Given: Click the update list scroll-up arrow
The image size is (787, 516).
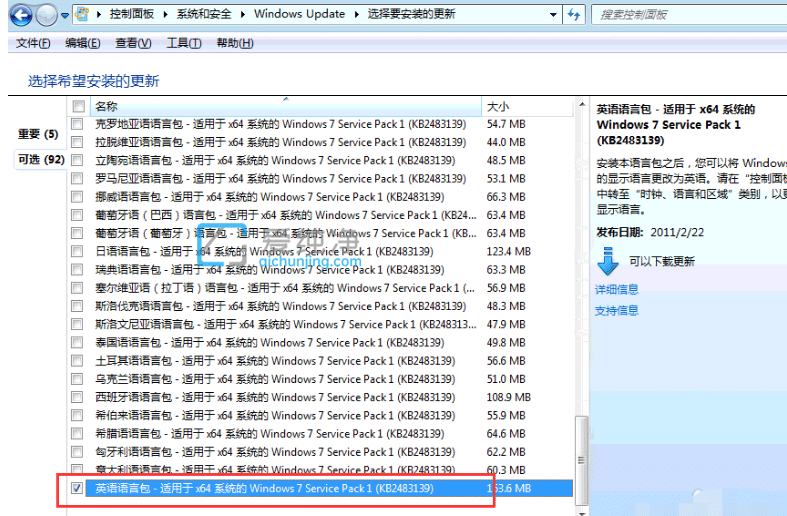Looking at the screenshot, I should [582, 104].
